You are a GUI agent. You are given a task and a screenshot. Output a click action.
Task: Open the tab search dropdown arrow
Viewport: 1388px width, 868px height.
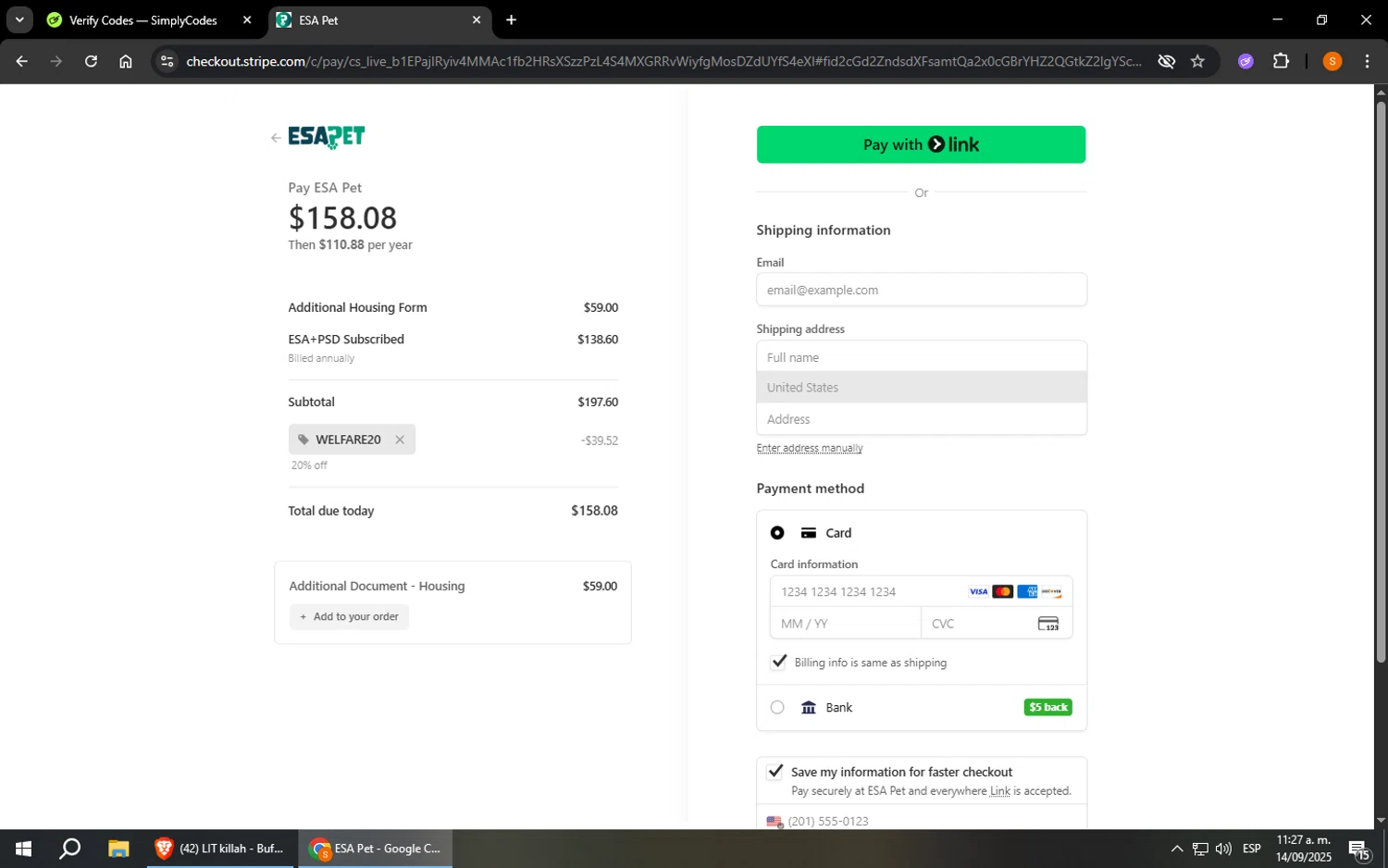19,19
